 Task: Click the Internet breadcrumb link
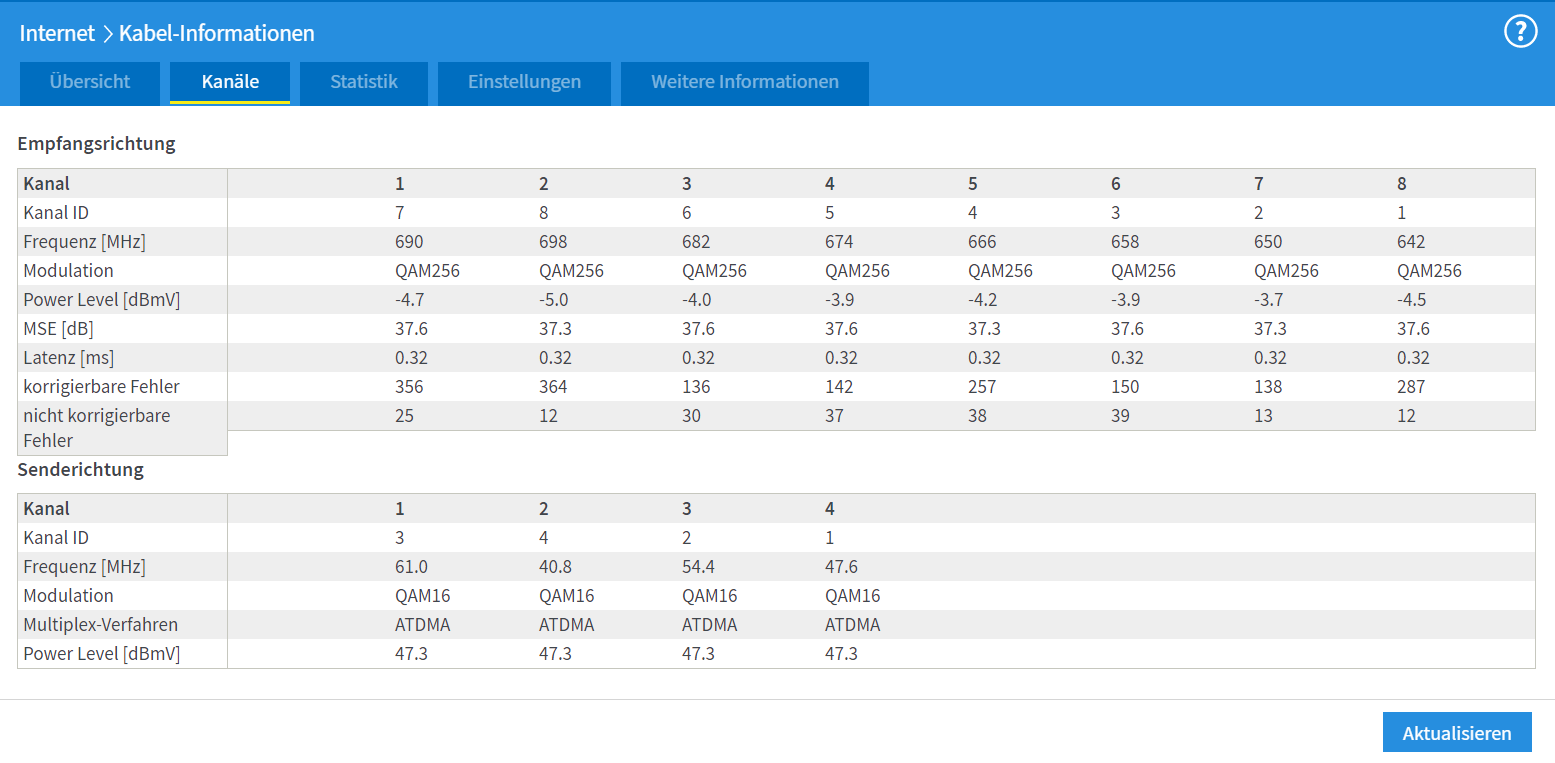(x=57, y=33)
